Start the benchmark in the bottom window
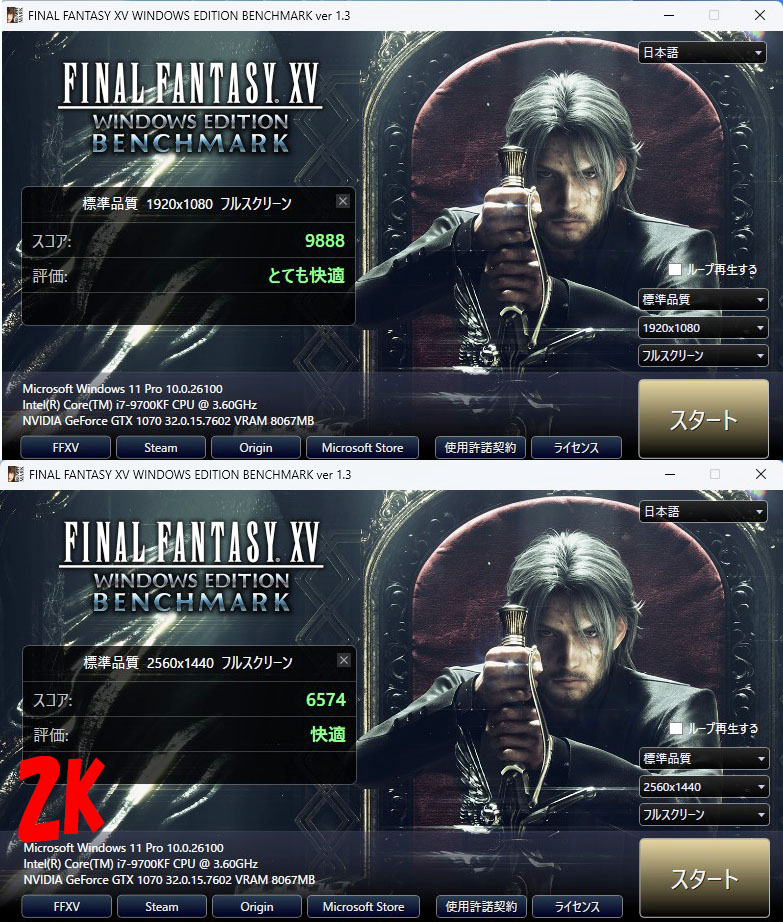 (x=705, y=877)
